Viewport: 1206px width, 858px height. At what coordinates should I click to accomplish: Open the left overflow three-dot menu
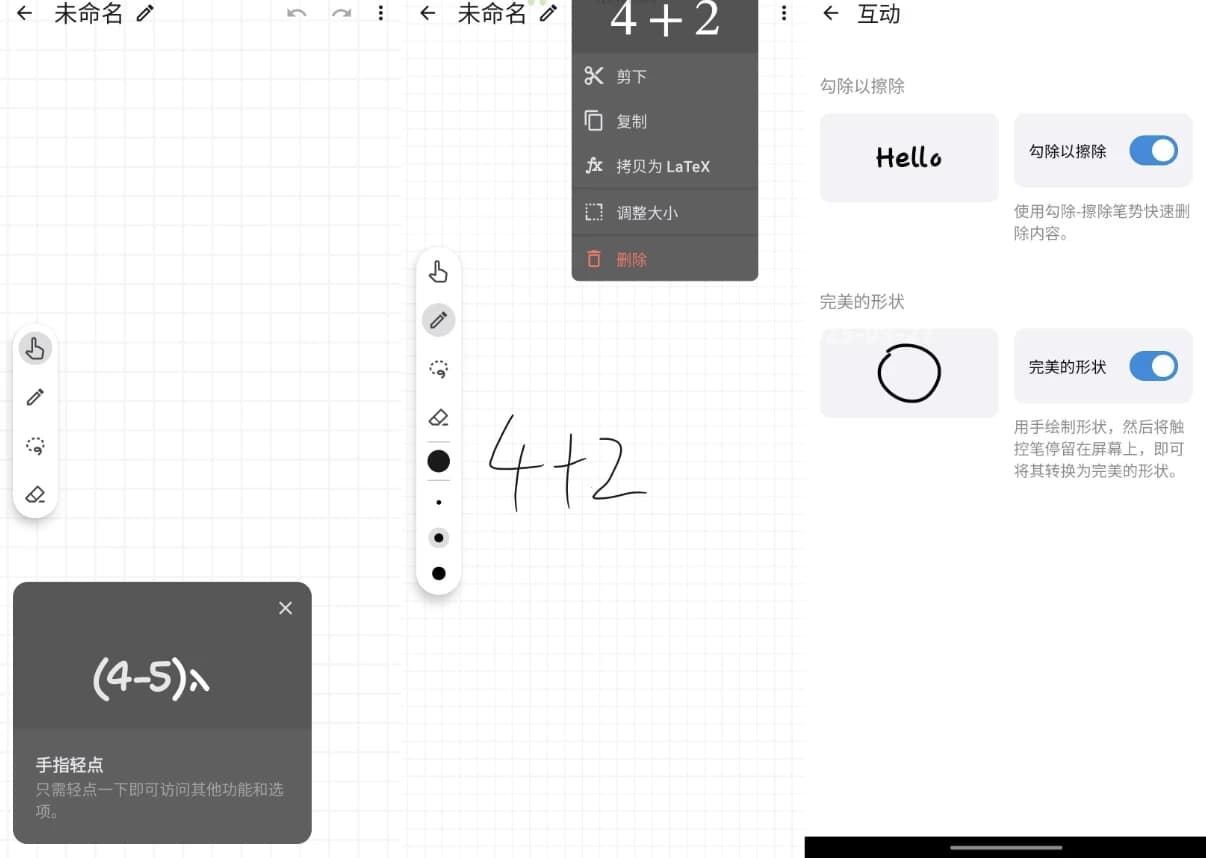[381, 13]
